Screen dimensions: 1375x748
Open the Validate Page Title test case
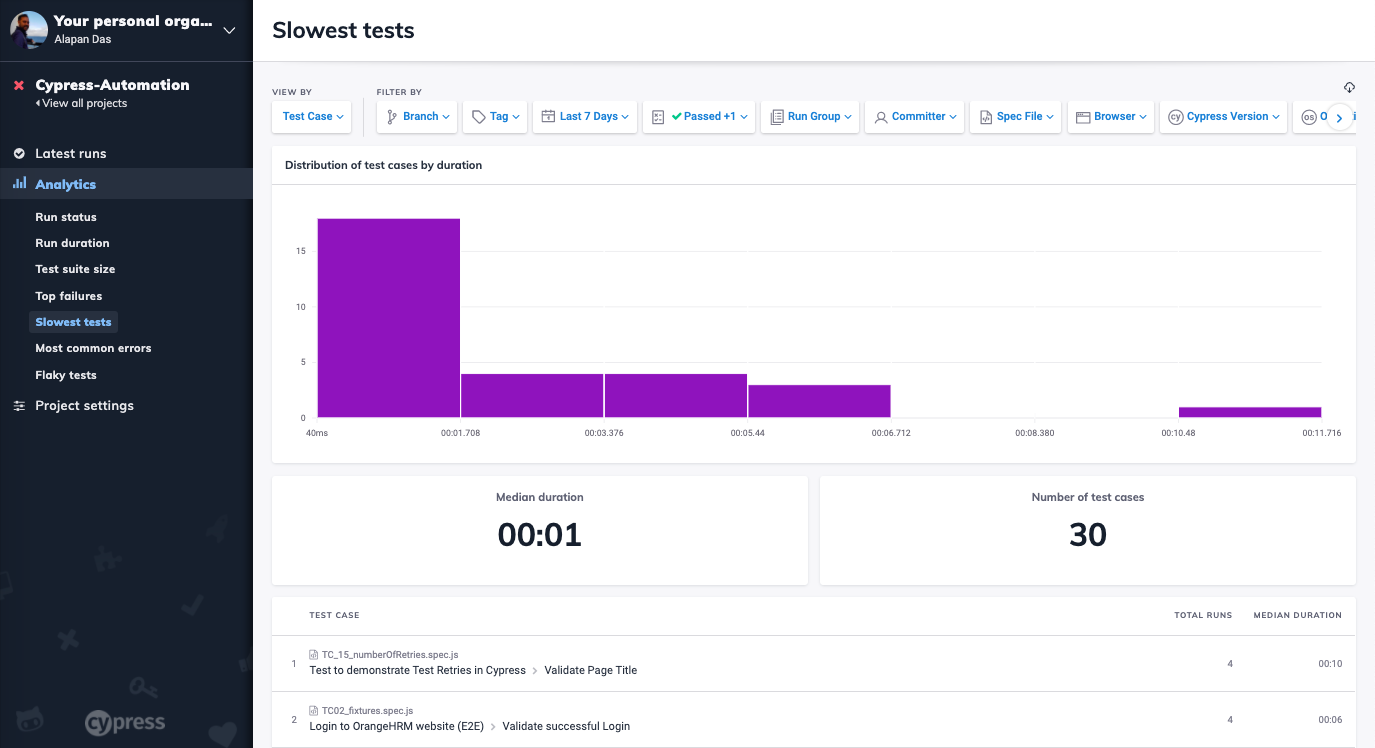pyautogui.click(x=591, y=670)
